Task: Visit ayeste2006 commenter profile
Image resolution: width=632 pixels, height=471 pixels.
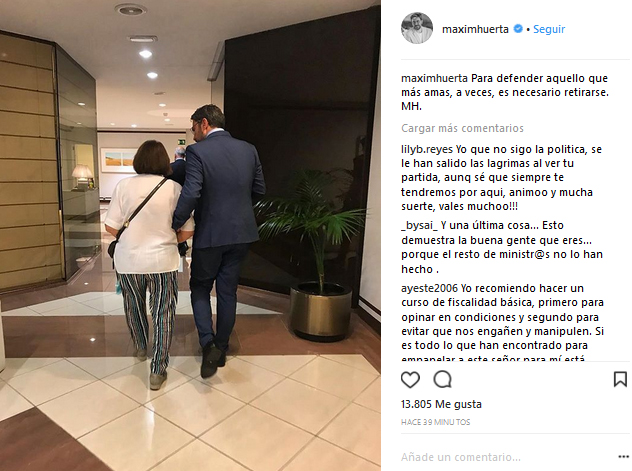Action: [x=429, y=288]
